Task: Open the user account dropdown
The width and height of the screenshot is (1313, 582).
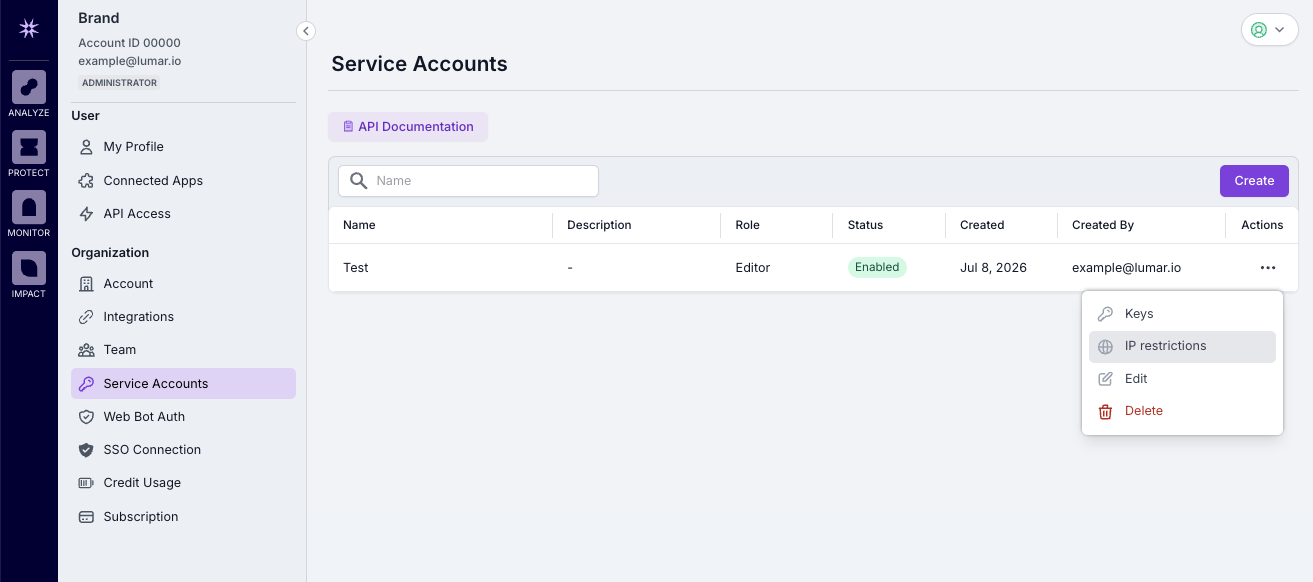Action: click(x=1269, y=30)
